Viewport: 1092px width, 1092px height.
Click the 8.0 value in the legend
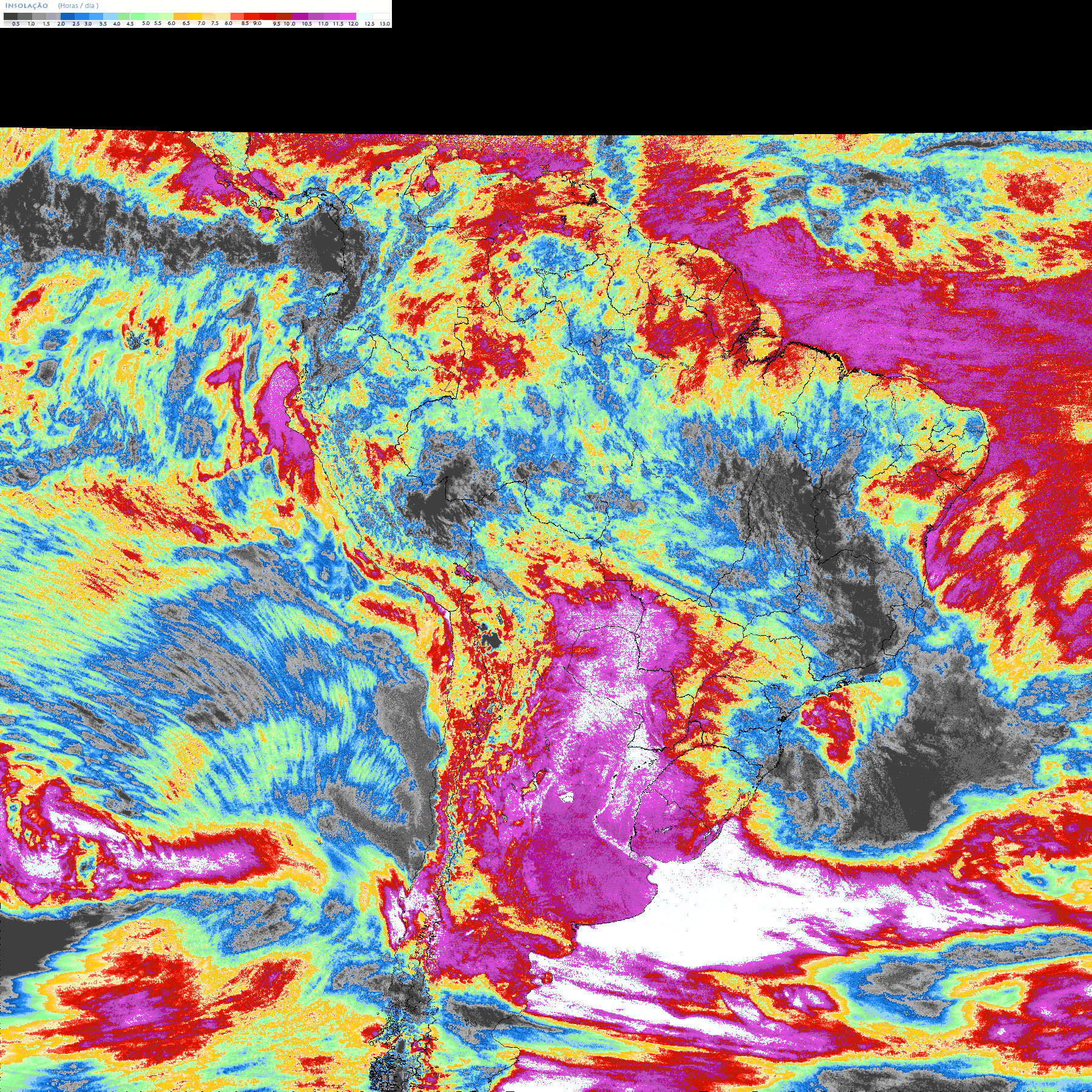tap(229, 23)
